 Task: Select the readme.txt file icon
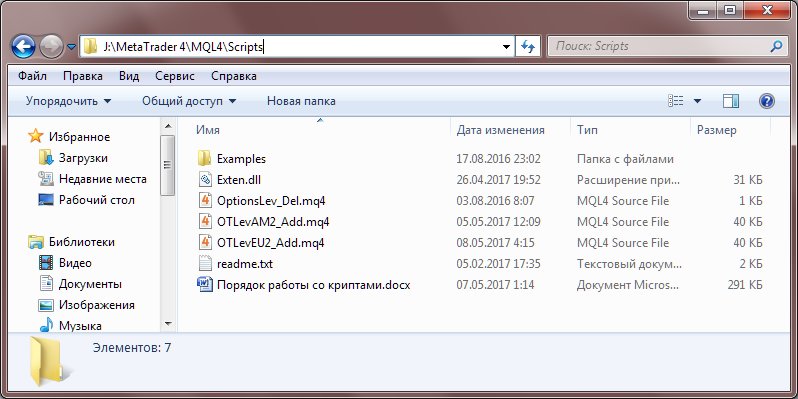pyautogui.click(x=205, y=264)
